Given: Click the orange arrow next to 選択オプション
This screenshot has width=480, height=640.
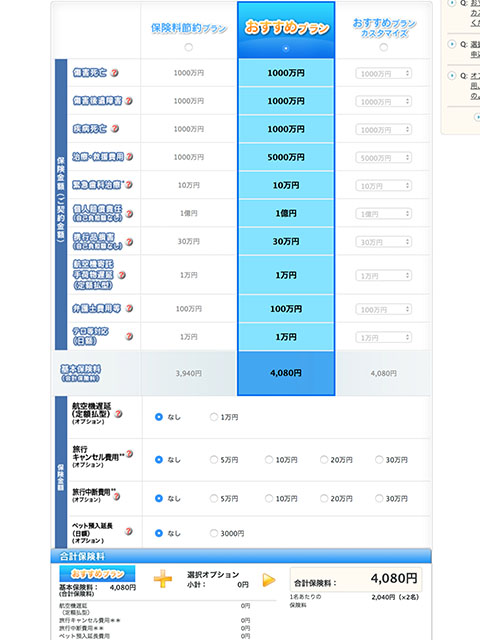Looking at the screenshot, I should point(269,580).
